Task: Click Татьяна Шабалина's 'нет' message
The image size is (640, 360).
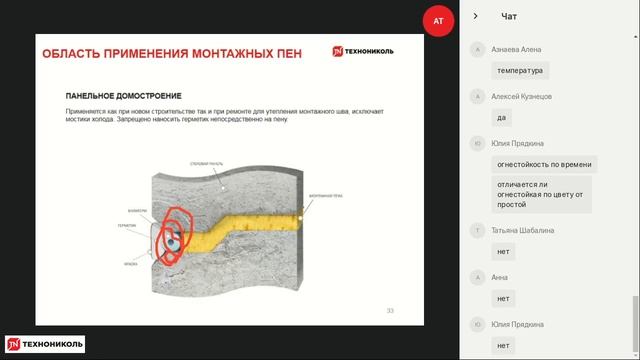Action: (503, 251)
